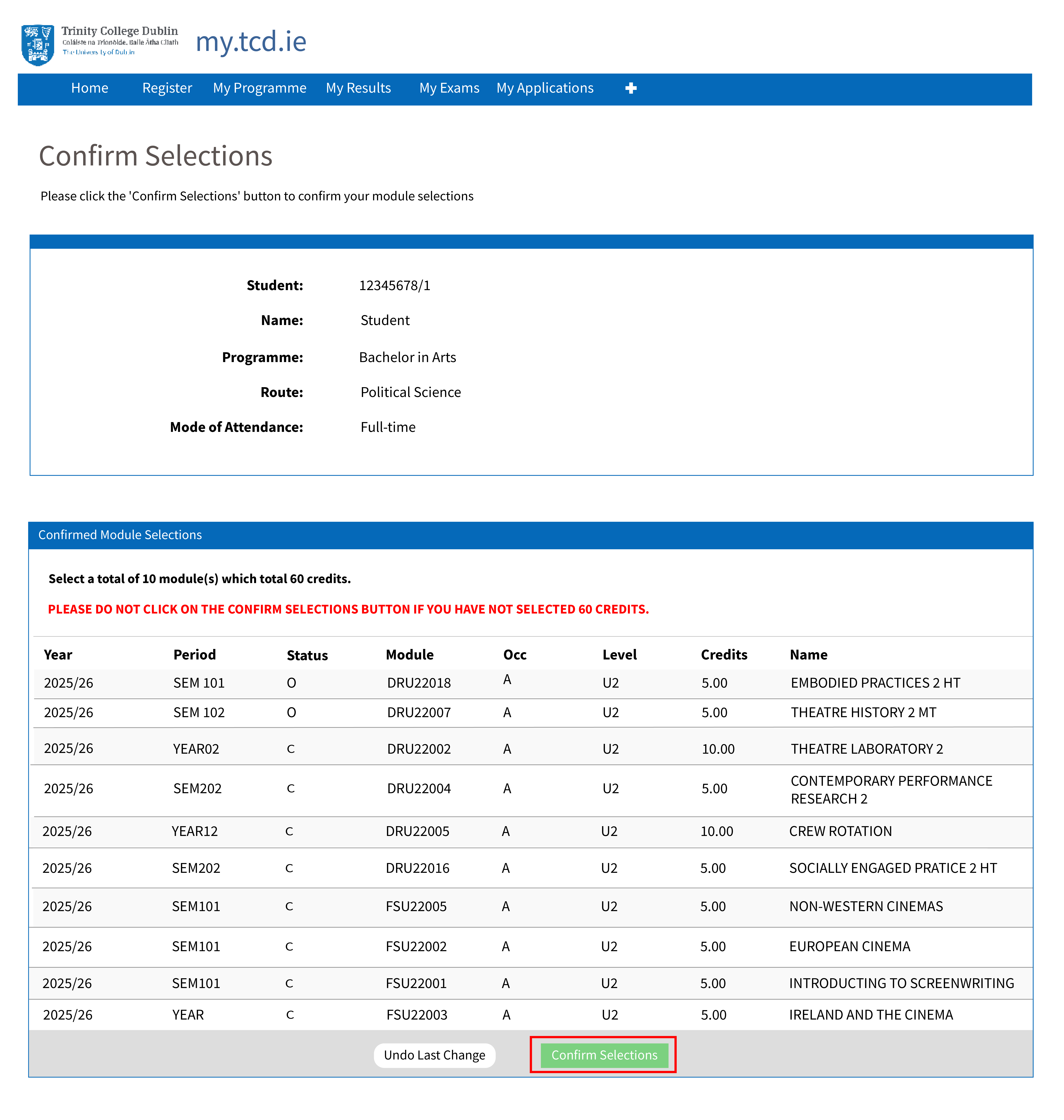This screenshot has width=1064, height=1120.
Task: Select the DRU22018 module row
Action: 419,683
